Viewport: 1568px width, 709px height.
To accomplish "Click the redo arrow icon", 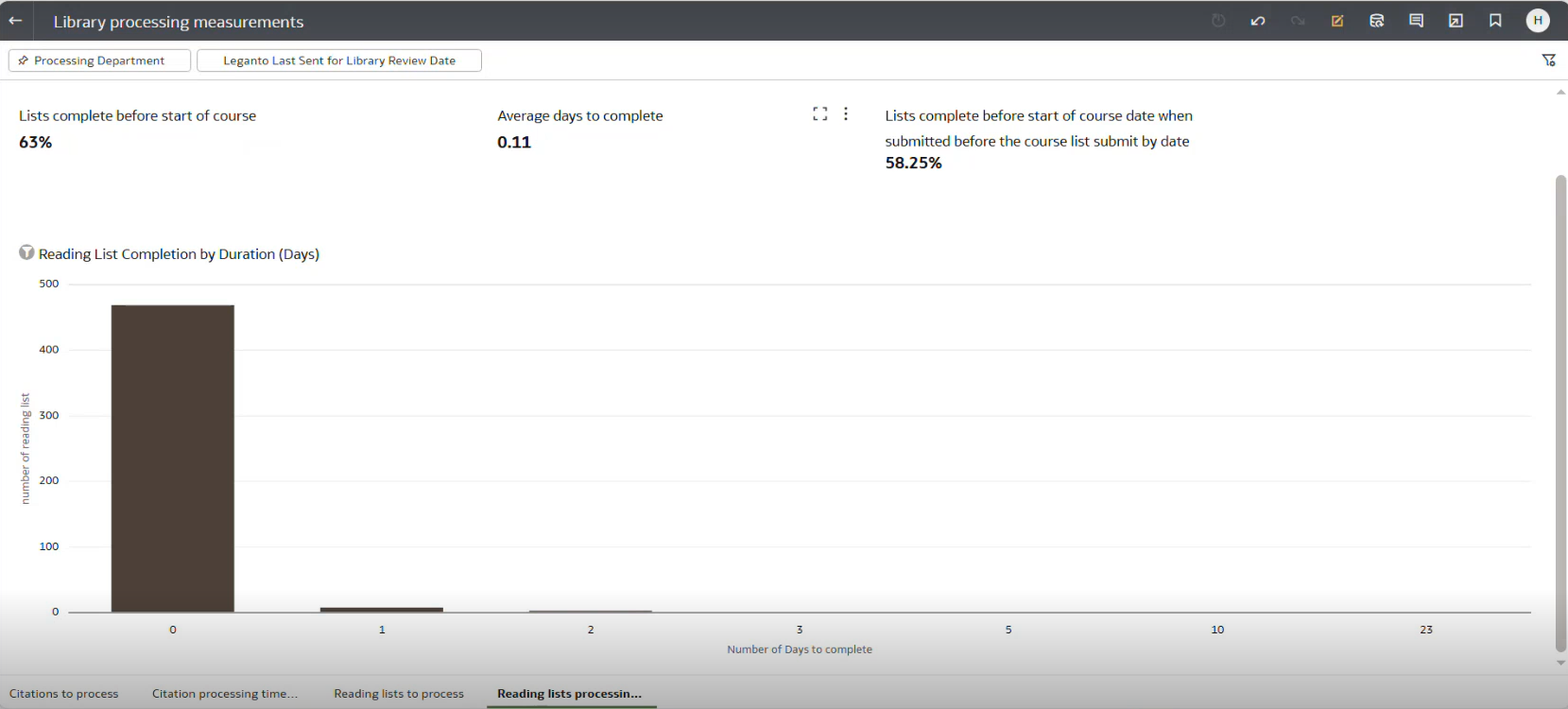I will click(1298, 21).
